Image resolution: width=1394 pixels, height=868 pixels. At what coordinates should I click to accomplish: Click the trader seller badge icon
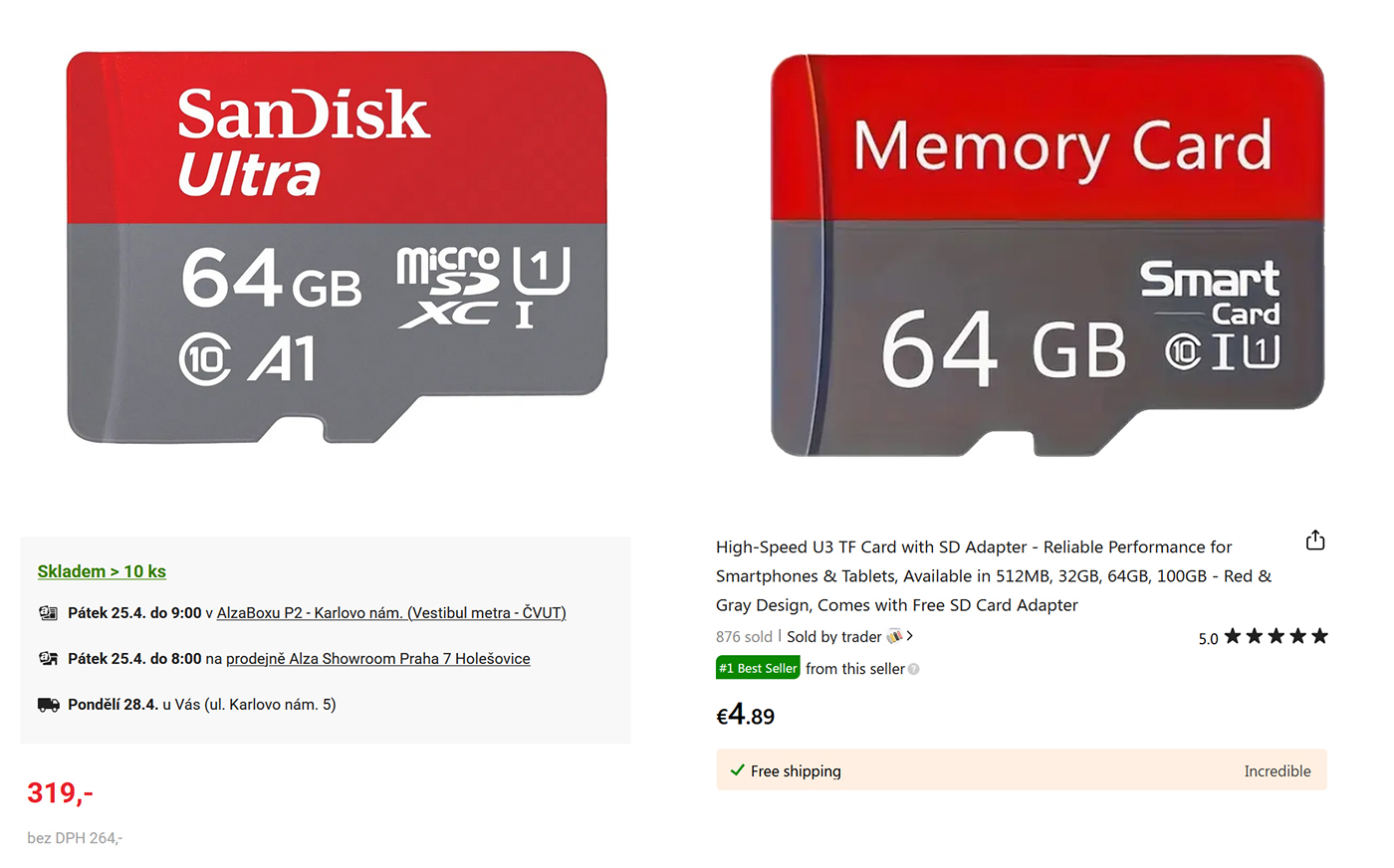[x=894, y=636]
